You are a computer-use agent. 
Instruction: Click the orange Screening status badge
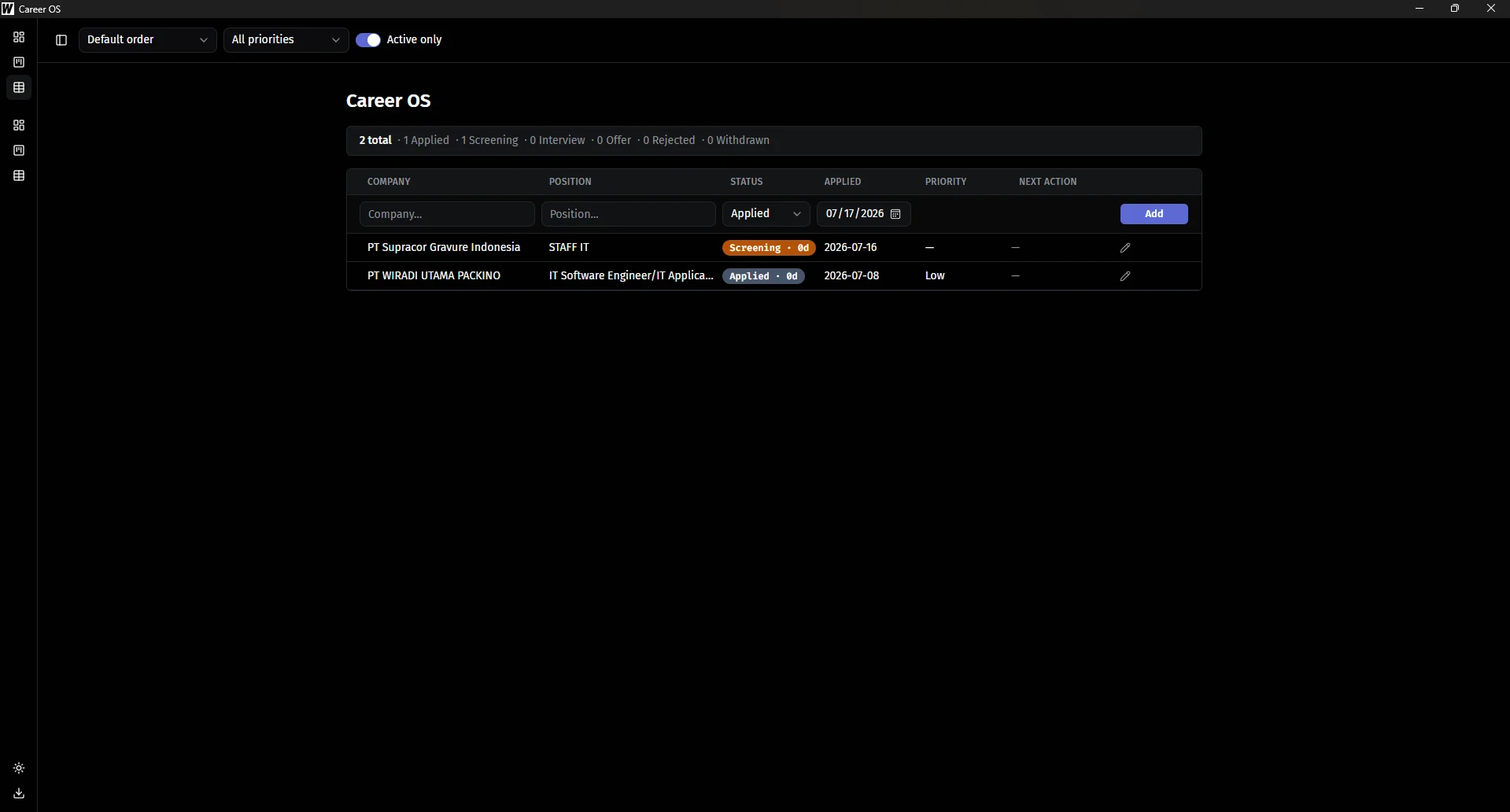769,248
